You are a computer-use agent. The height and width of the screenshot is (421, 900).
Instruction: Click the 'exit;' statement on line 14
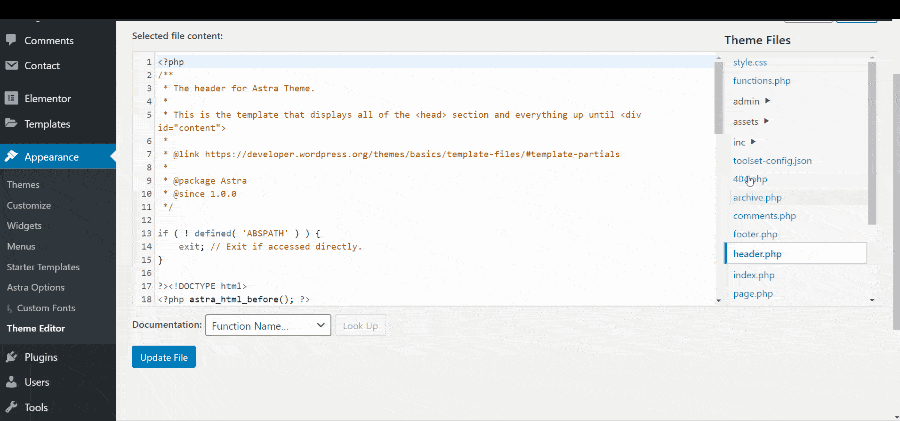[191, 246]
